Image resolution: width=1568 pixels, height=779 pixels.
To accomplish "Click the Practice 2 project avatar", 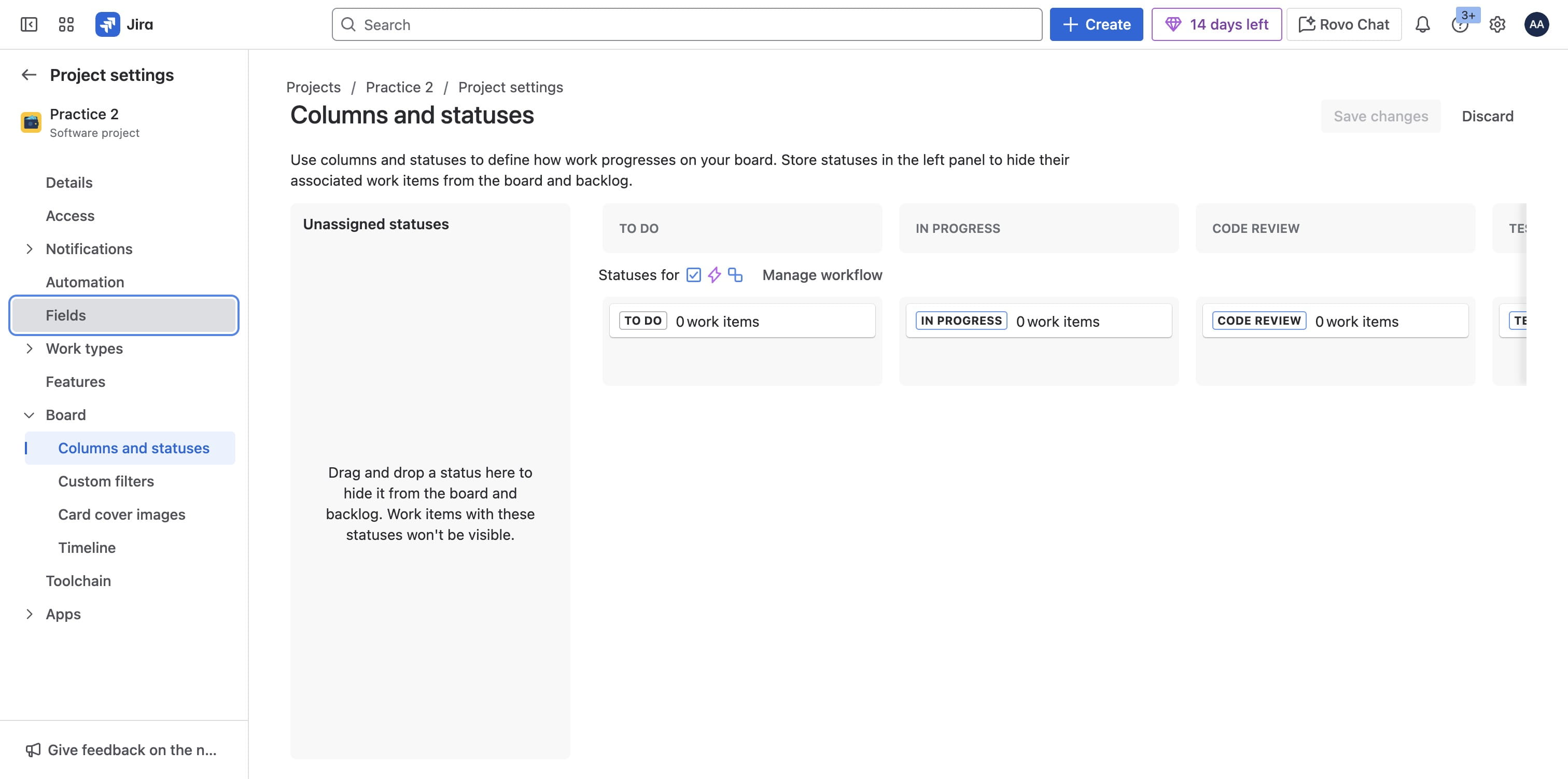I will click(x=31, y=122).
